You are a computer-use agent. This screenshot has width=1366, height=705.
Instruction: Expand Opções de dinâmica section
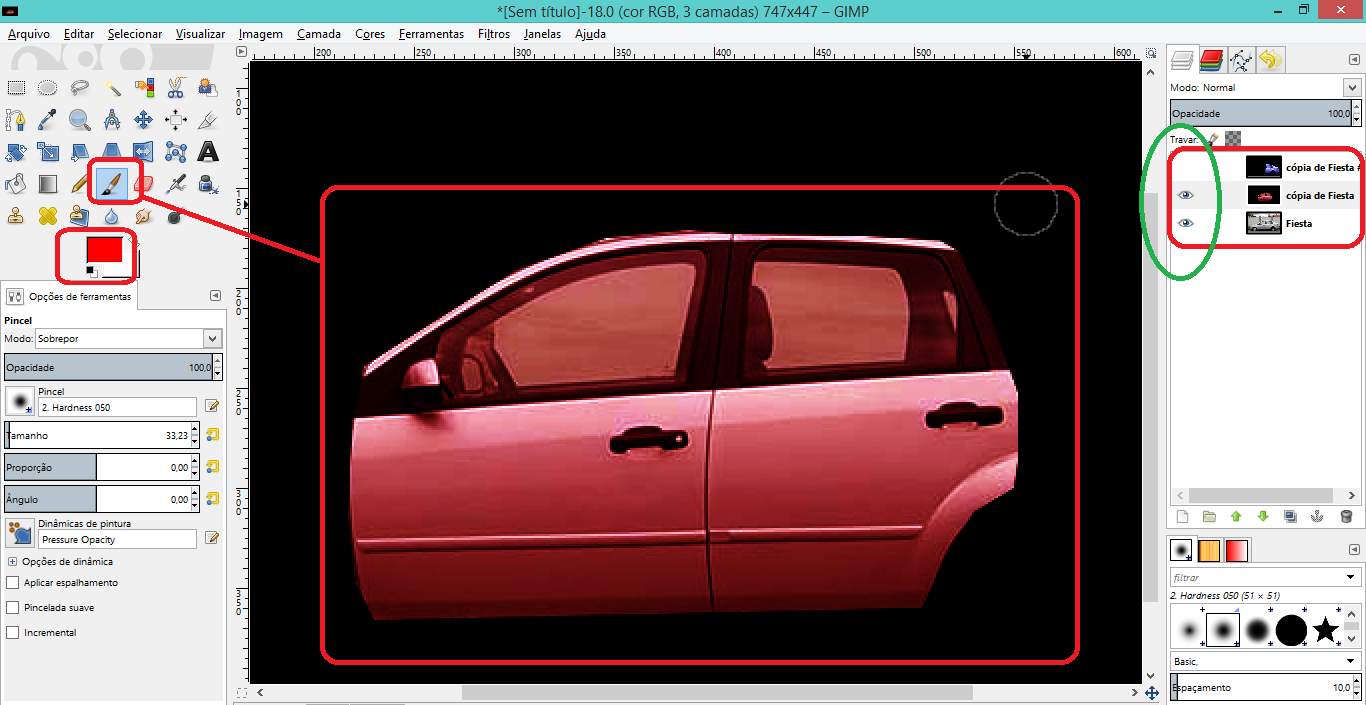tap(12, 562)
